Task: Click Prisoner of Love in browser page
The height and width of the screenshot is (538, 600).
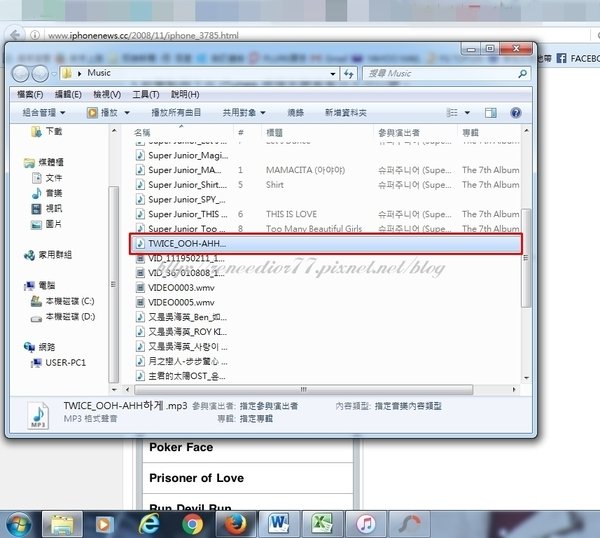Action: tap(196, 478)
